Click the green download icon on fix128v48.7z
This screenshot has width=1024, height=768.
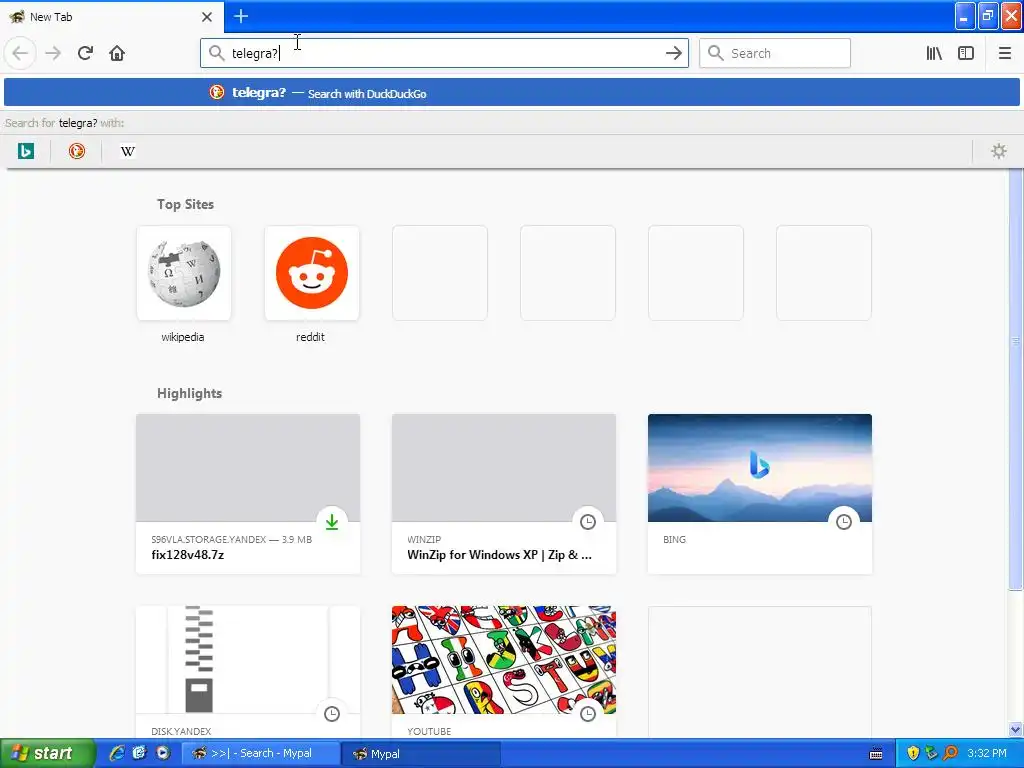coord(332,522)
